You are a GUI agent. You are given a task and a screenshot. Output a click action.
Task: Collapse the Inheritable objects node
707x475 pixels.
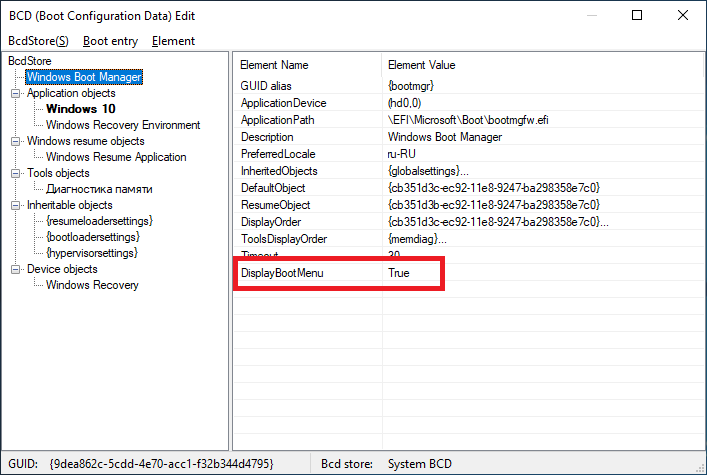(x=15, y=205)
